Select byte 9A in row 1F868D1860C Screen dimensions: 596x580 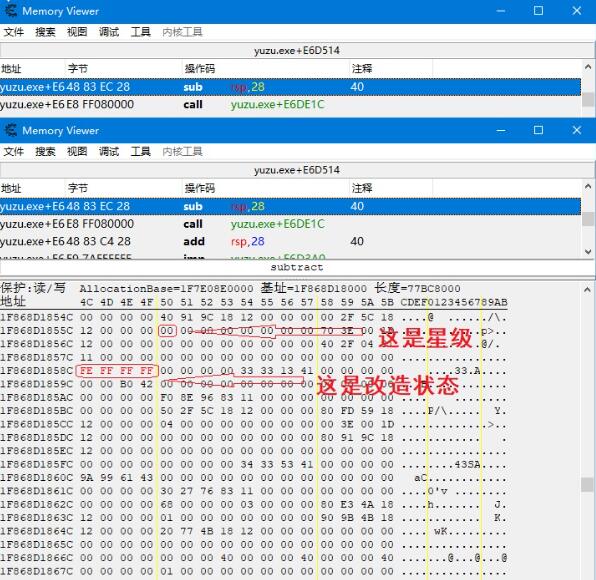point(86,478)
